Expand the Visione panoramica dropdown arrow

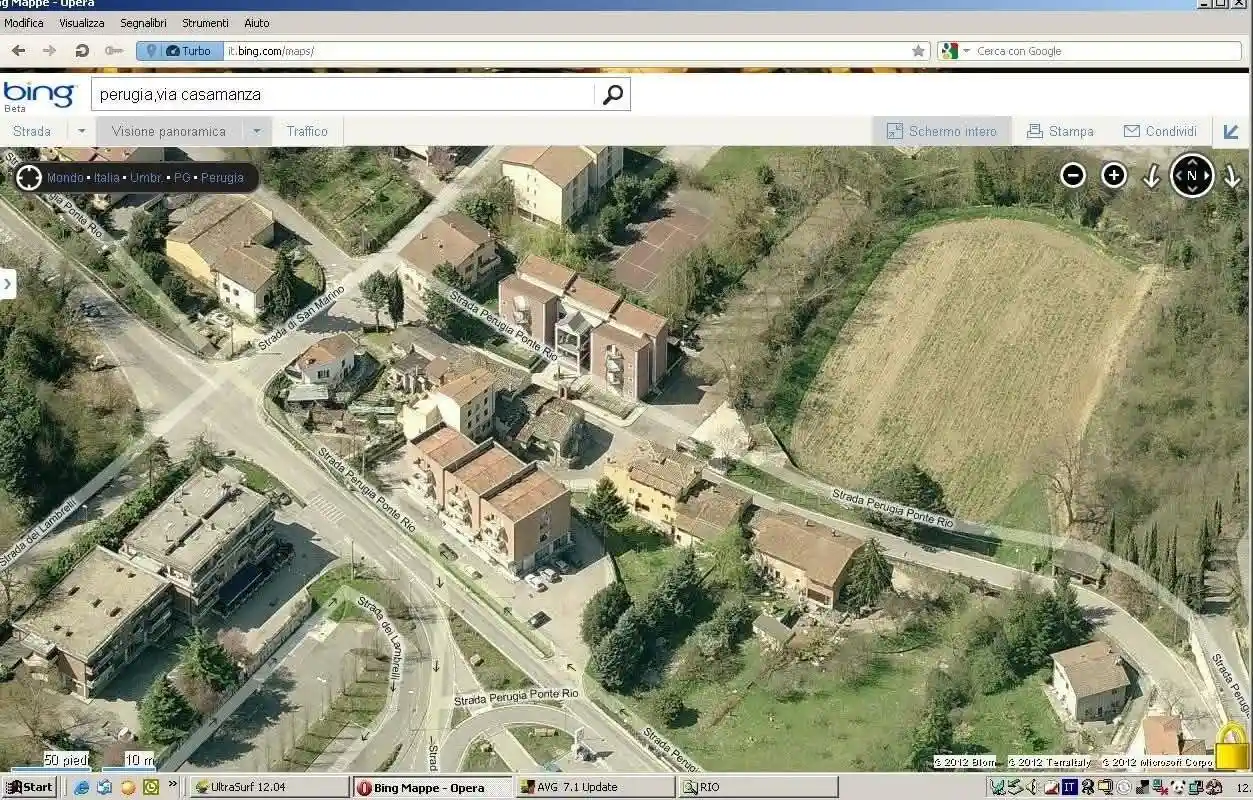(x=257, y=131)
